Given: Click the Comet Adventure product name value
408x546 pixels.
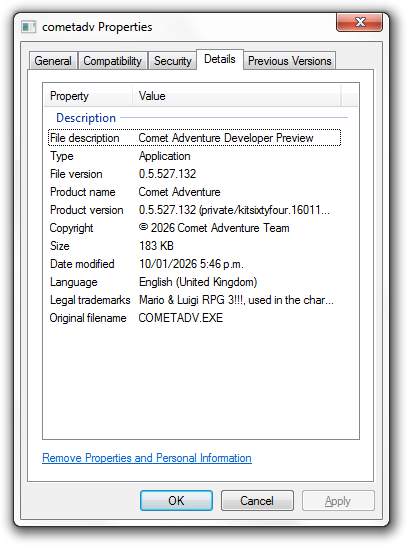Looking at the screenshot, I should [x=179, y=192].
